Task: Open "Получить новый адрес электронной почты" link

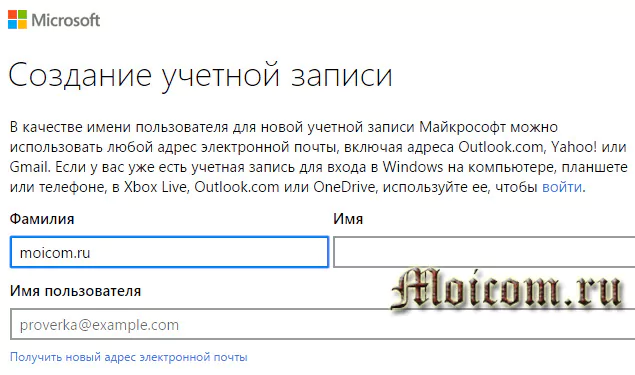Action: [x=129, y=357]
